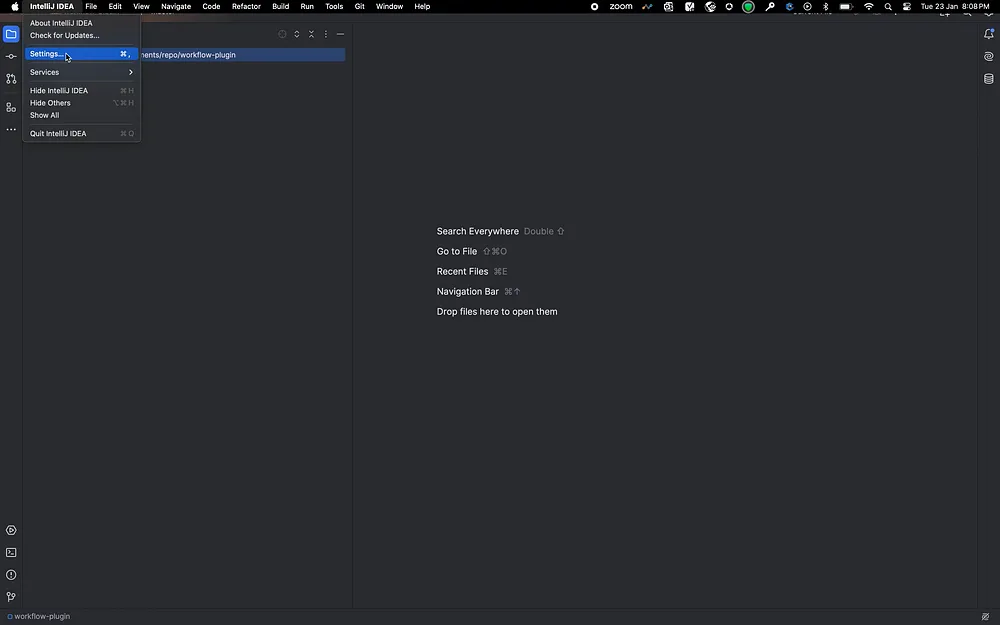This screenshot has height=625, width=1000.
Task: Open the Help menu
Action: pyautogui.click(x=422, y=6)
